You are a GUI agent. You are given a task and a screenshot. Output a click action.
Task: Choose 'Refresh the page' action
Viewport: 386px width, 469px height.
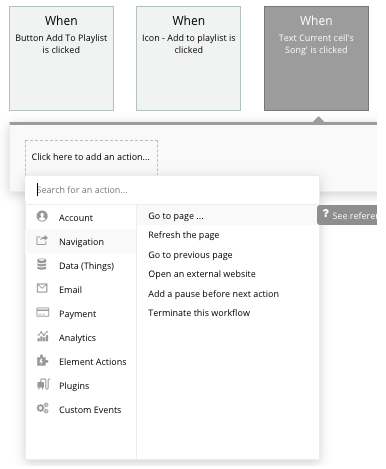pyautogui.click(x=184, y=235)
